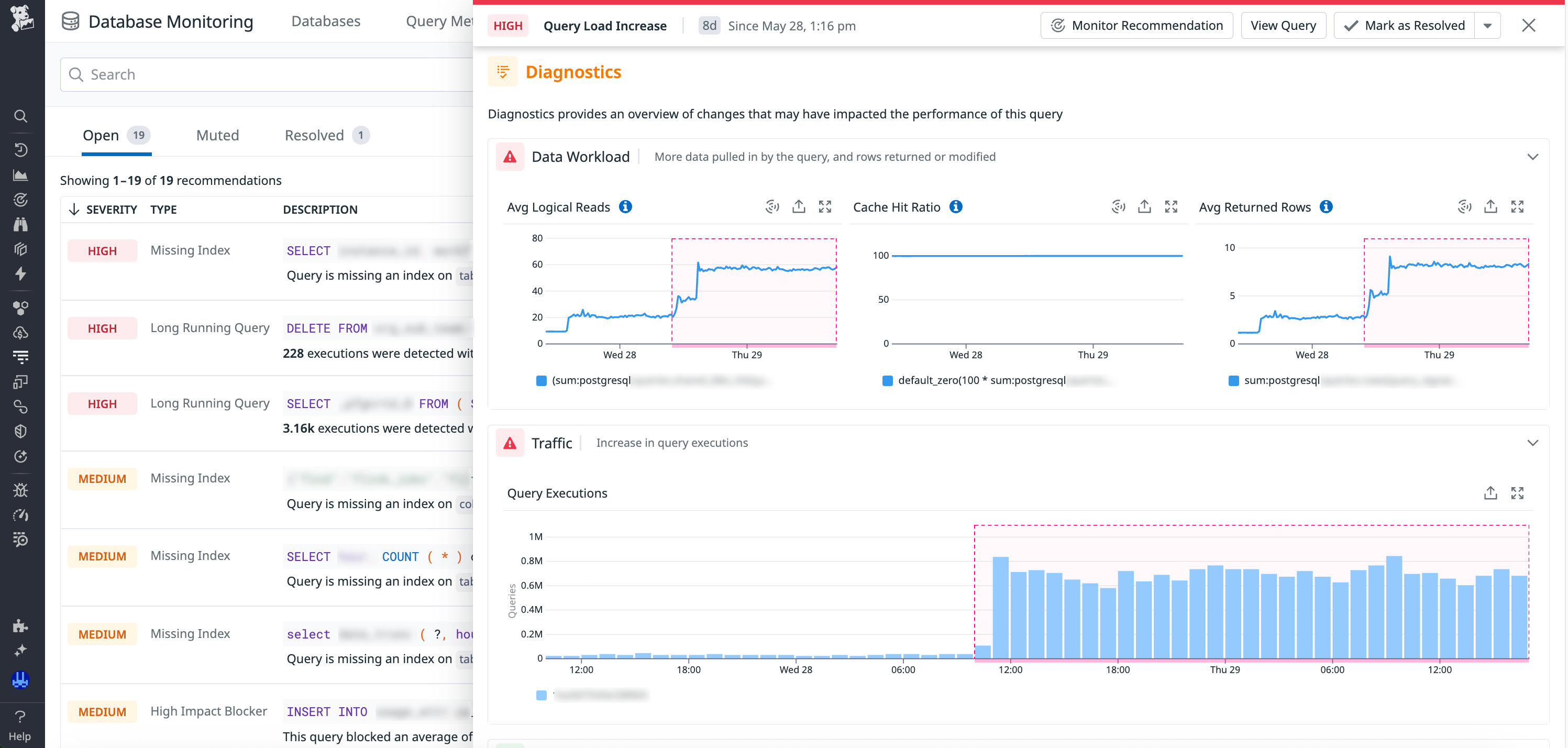Image resolution: width=1568 pixels, height=748 pixels.
Task: Click the info icon next to Avg Returned Rows
Action: [x=1327, y=207]
